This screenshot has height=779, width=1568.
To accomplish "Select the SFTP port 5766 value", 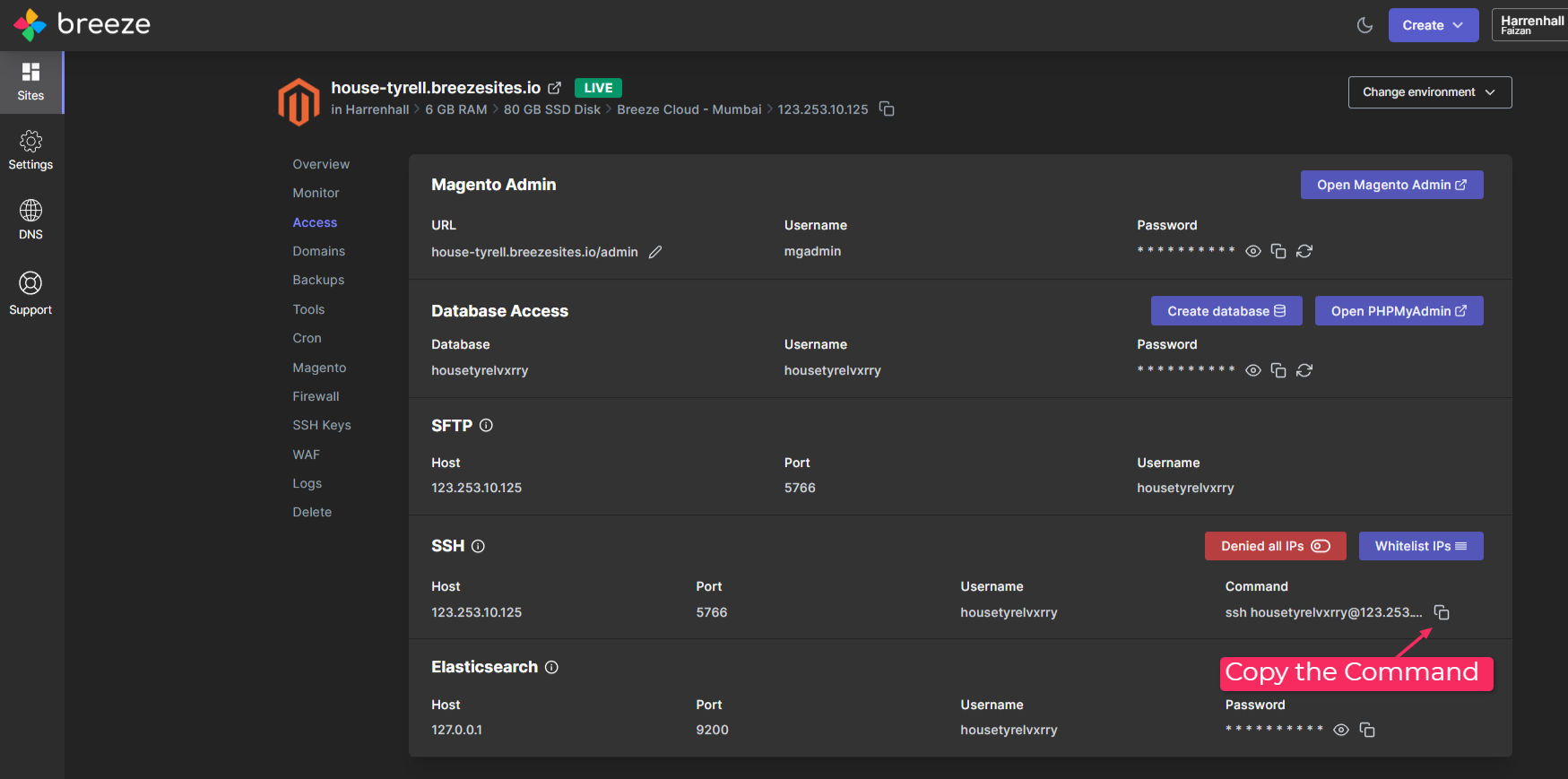I will [800, 488].
